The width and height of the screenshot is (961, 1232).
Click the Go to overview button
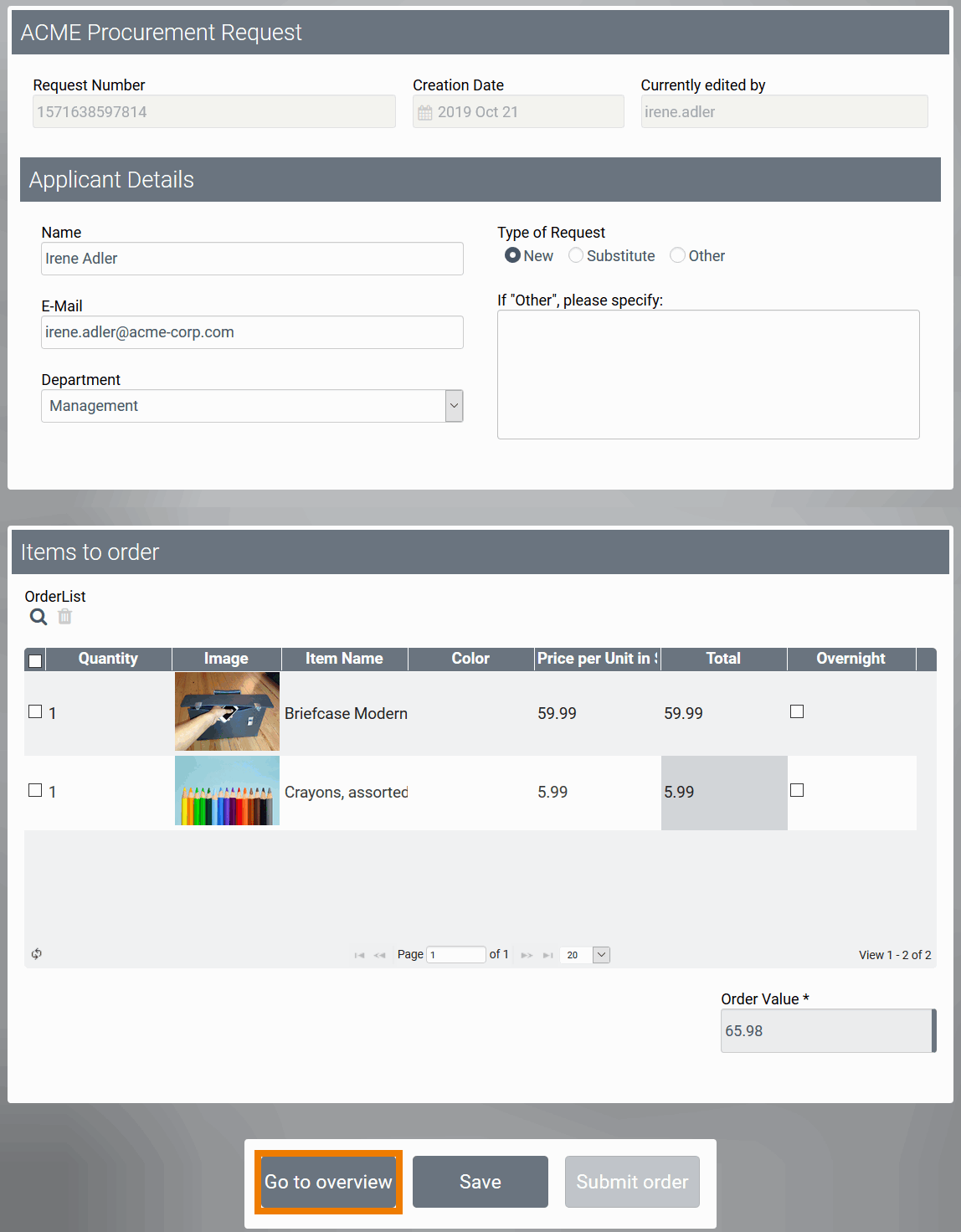point(328,1182)
